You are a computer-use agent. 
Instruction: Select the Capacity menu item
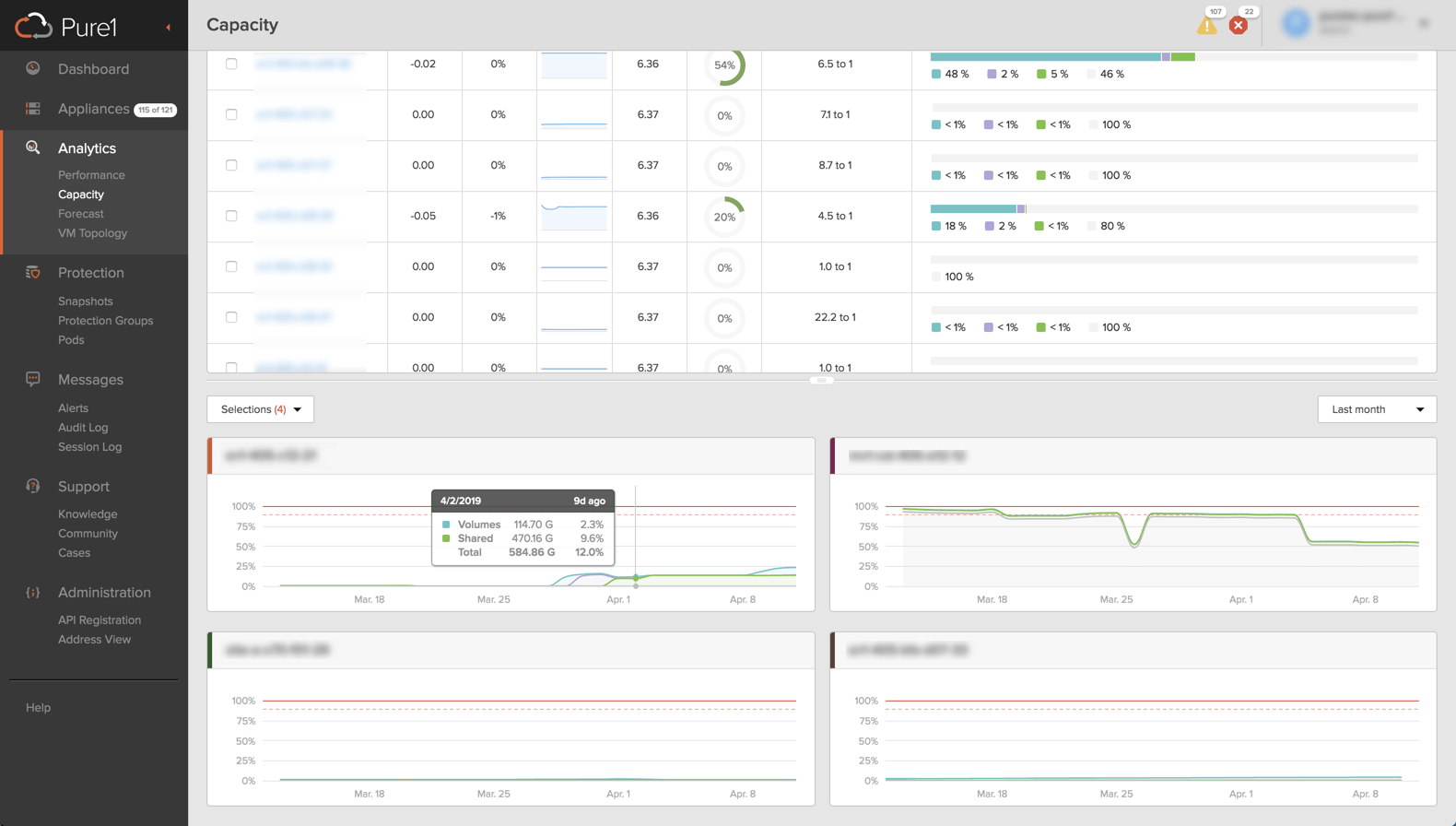tap(81, 195)
